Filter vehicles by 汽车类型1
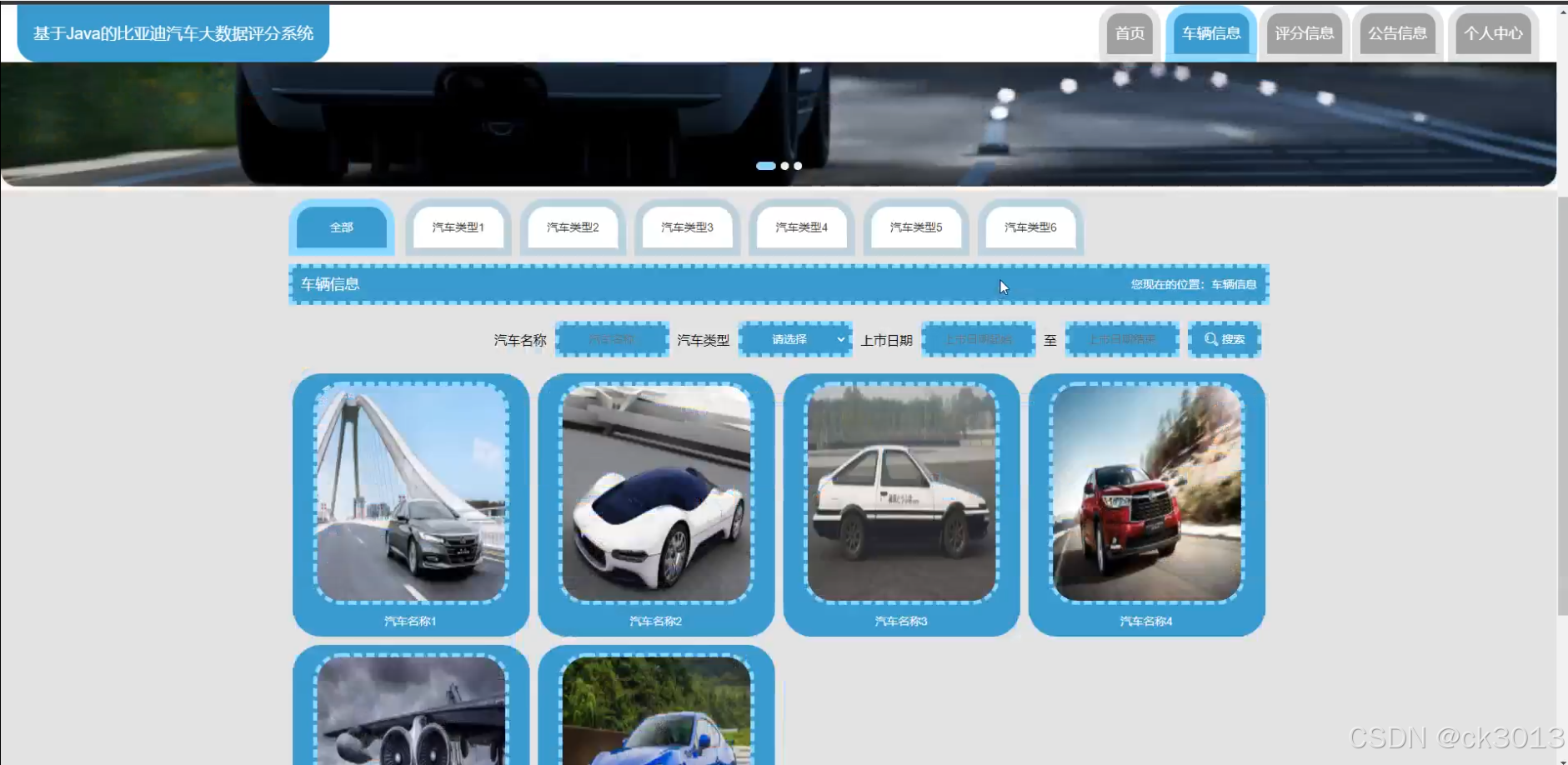 point(458,227)
